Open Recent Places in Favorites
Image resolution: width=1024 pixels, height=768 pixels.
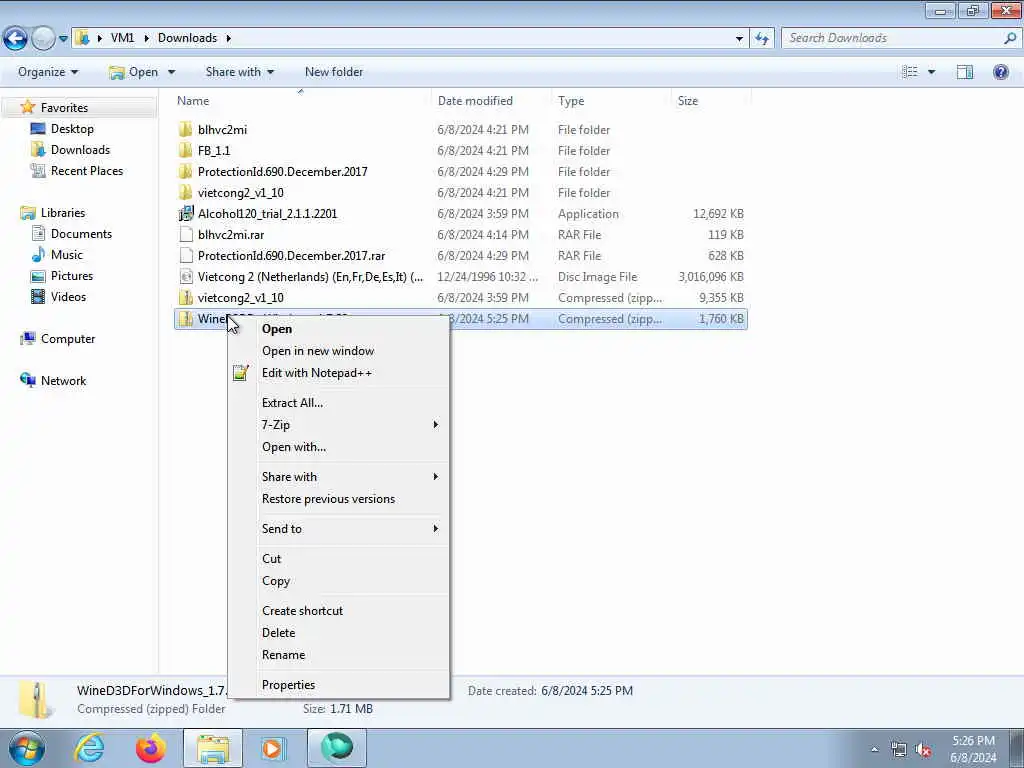pos(87,170)
